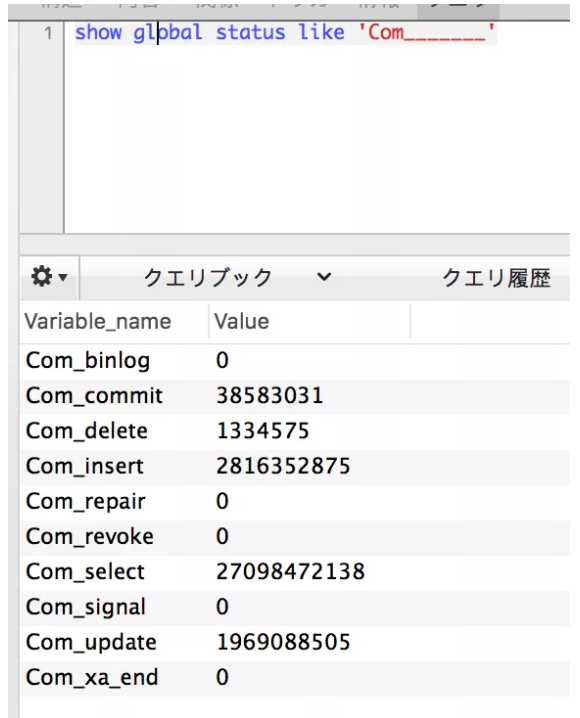Image resolution: width=580 pixels, height=718 pixels.
Task: Click line number 1 in editor gutter
Action: click(x=48, y=33)
